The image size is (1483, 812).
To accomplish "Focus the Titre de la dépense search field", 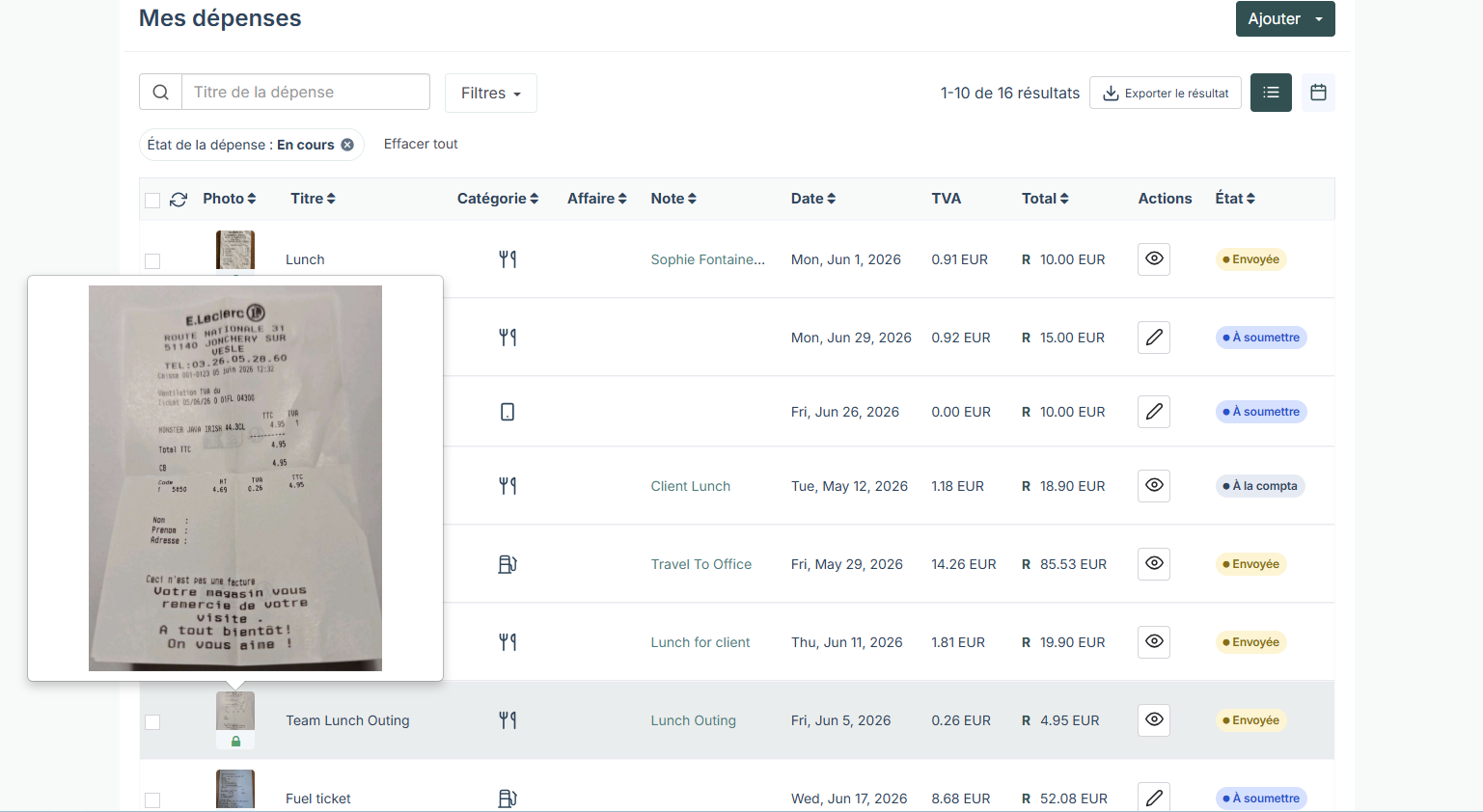I will [306, 93].
